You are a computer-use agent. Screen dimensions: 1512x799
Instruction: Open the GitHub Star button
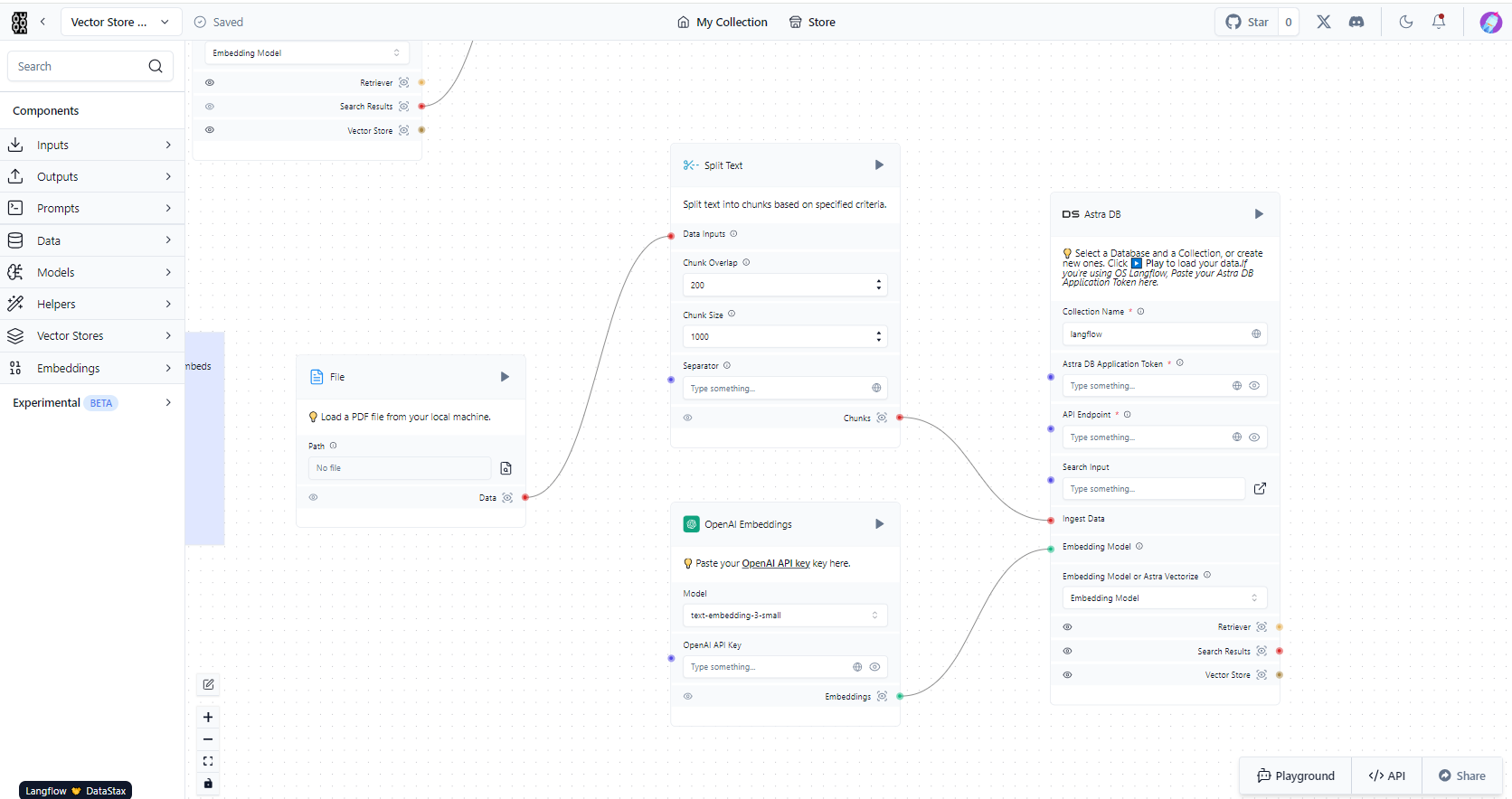pos(1247,22)
